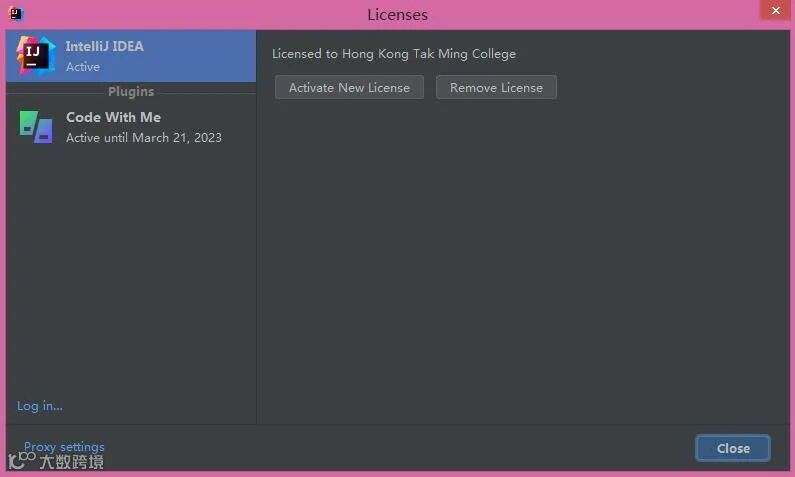The image size is (795, 477).
Task: Click the 'Plugins' section header
Action: tap(131, 92)
